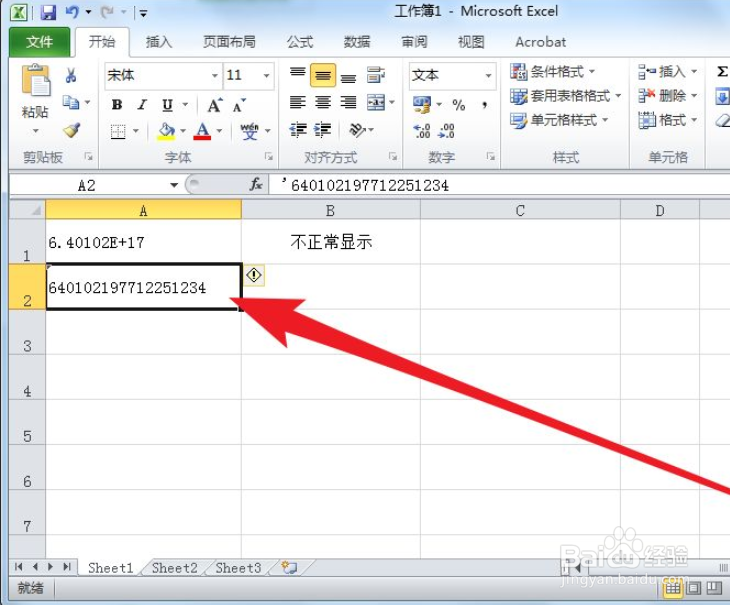
Task: Switch to the Data (数据) tab
Action: click(x=357, y=42)
